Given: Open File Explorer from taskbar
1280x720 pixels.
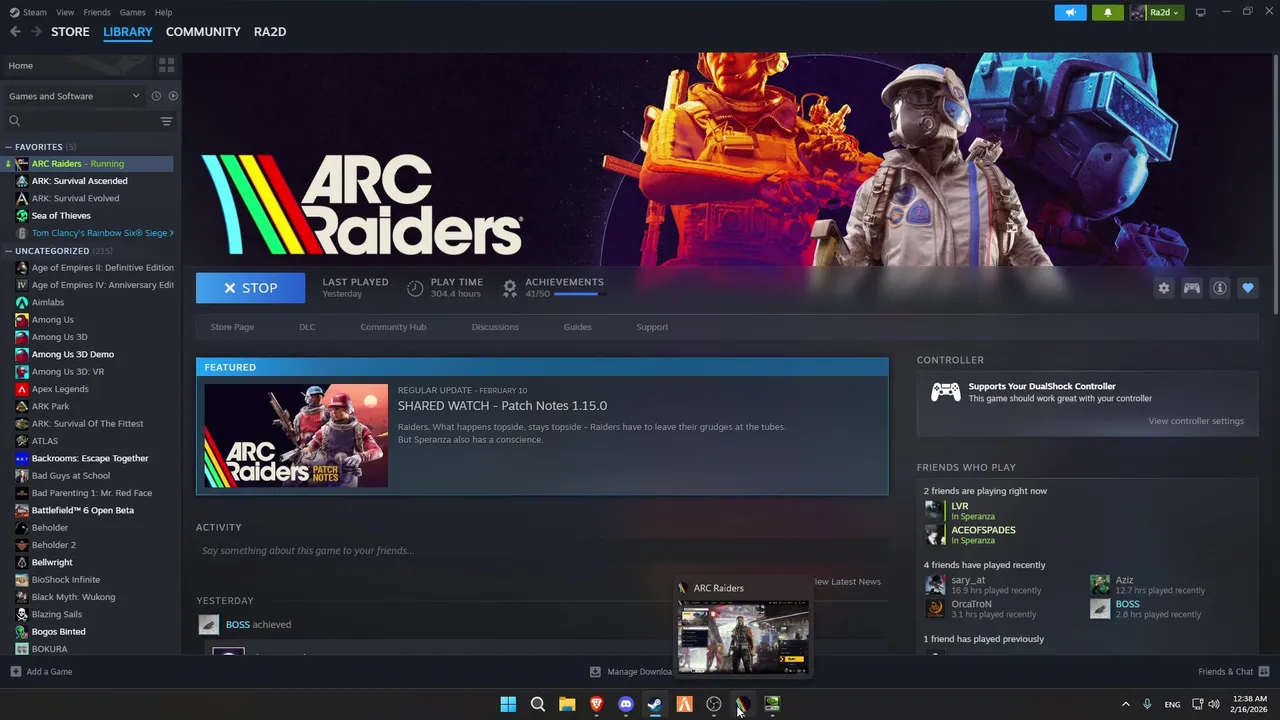Looking at the screenshot, I should [567, 704].
